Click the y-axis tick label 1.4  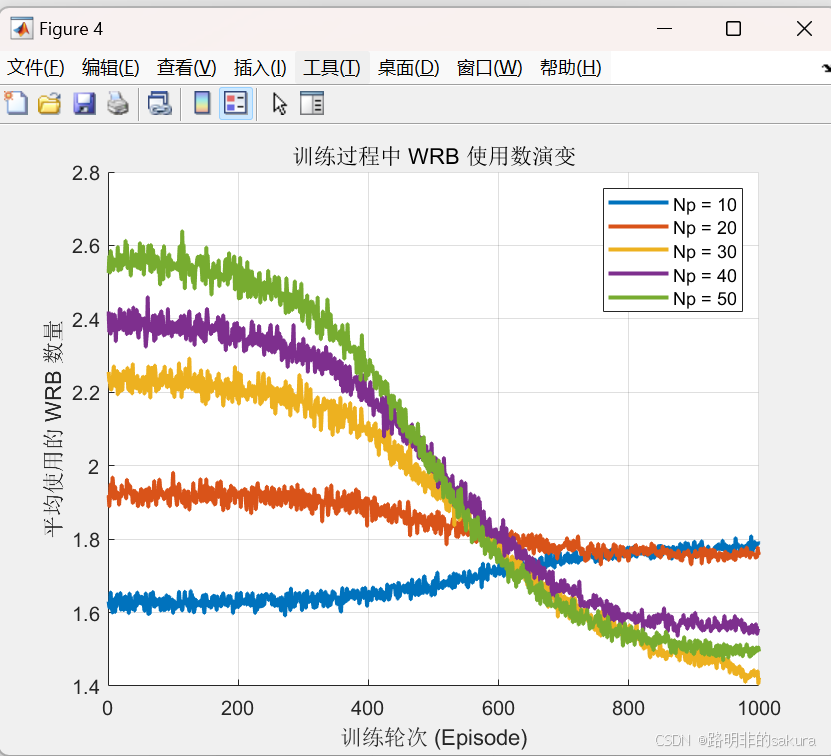click(86, 688)
